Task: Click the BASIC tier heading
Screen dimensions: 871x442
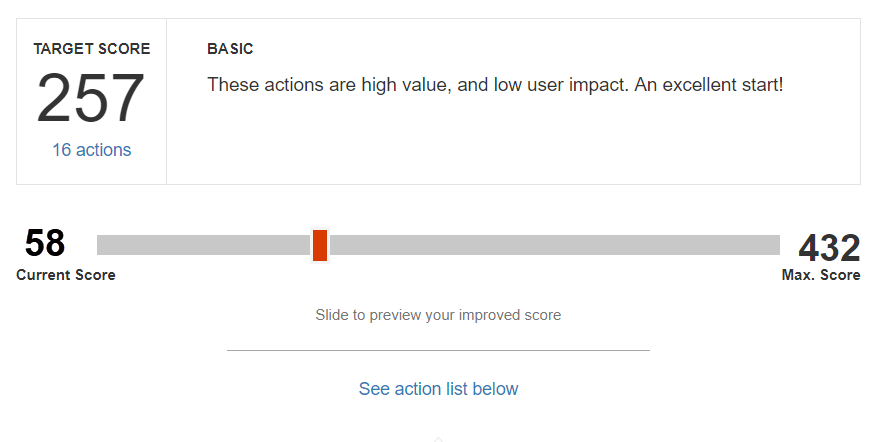Action: click(x=230, y=49)
